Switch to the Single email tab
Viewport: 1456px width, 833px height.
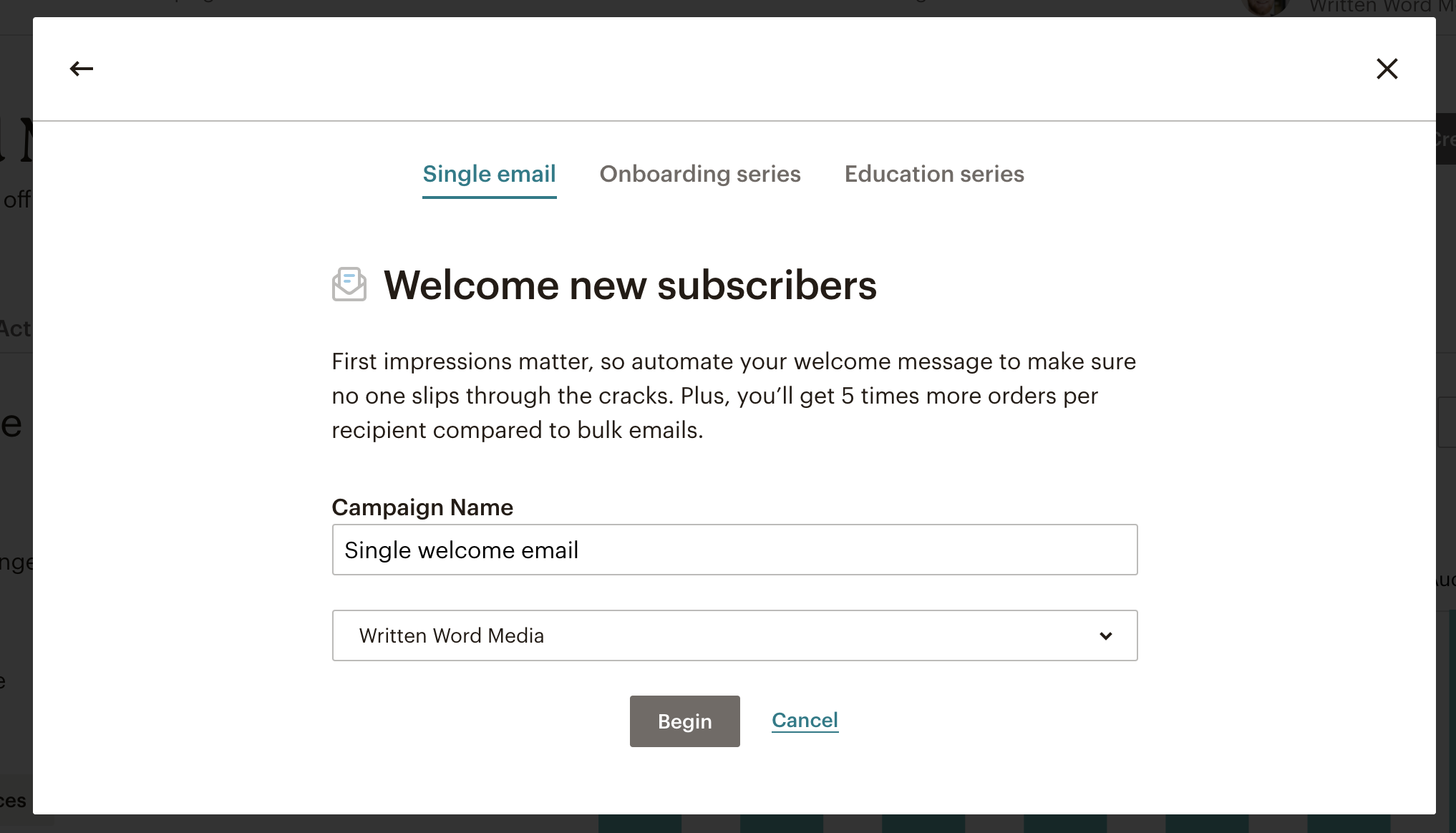click(490, 175)
